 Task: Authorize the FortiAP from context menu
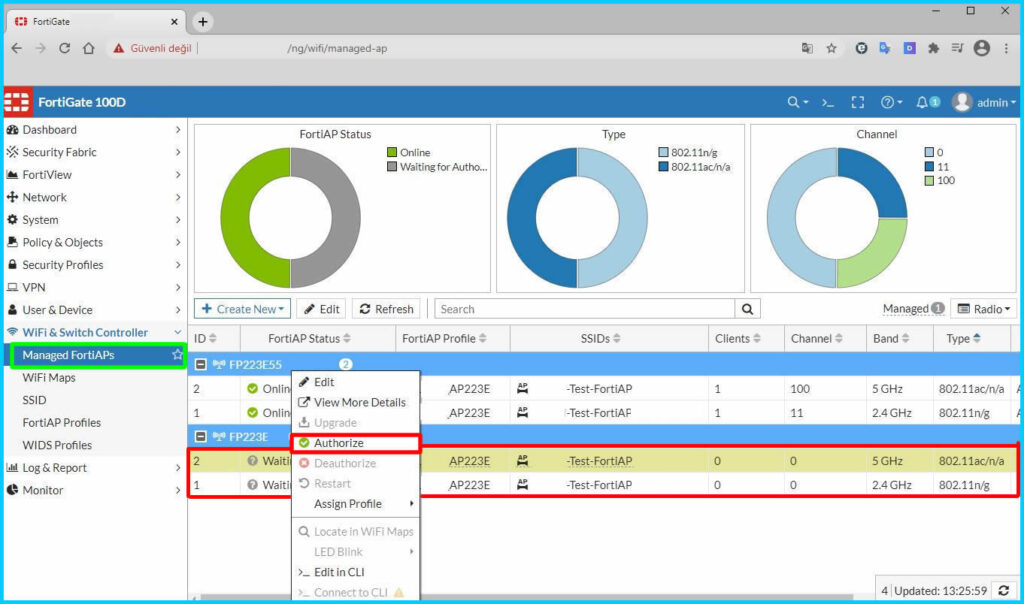(x=355, y=443)
